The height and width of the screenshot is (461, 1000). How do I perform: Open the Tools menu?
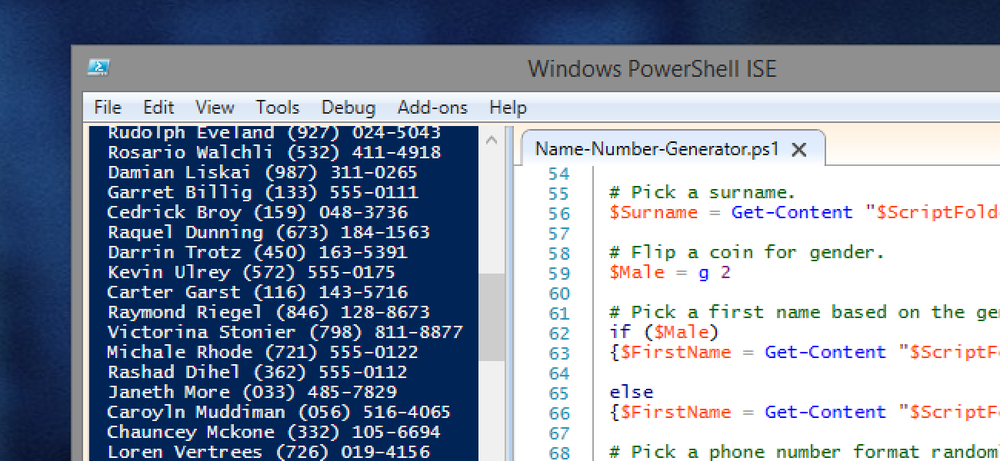coord(277,107)
